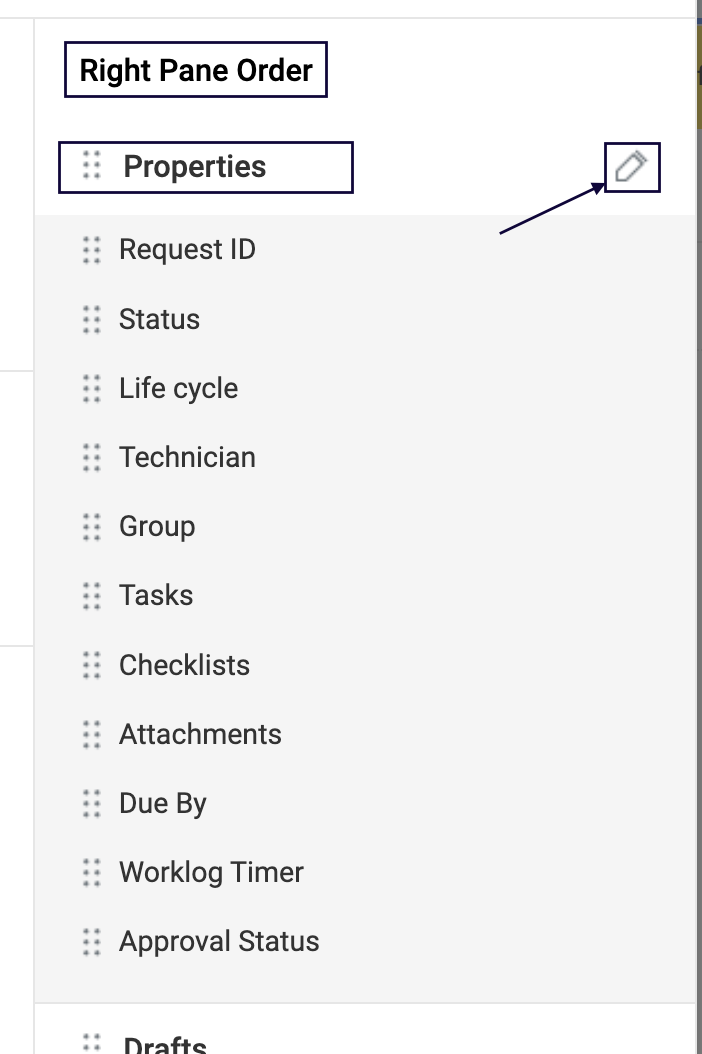Select the Life cycle property item
This screenshot has width=702, height=1054.
tap(178, 388)
